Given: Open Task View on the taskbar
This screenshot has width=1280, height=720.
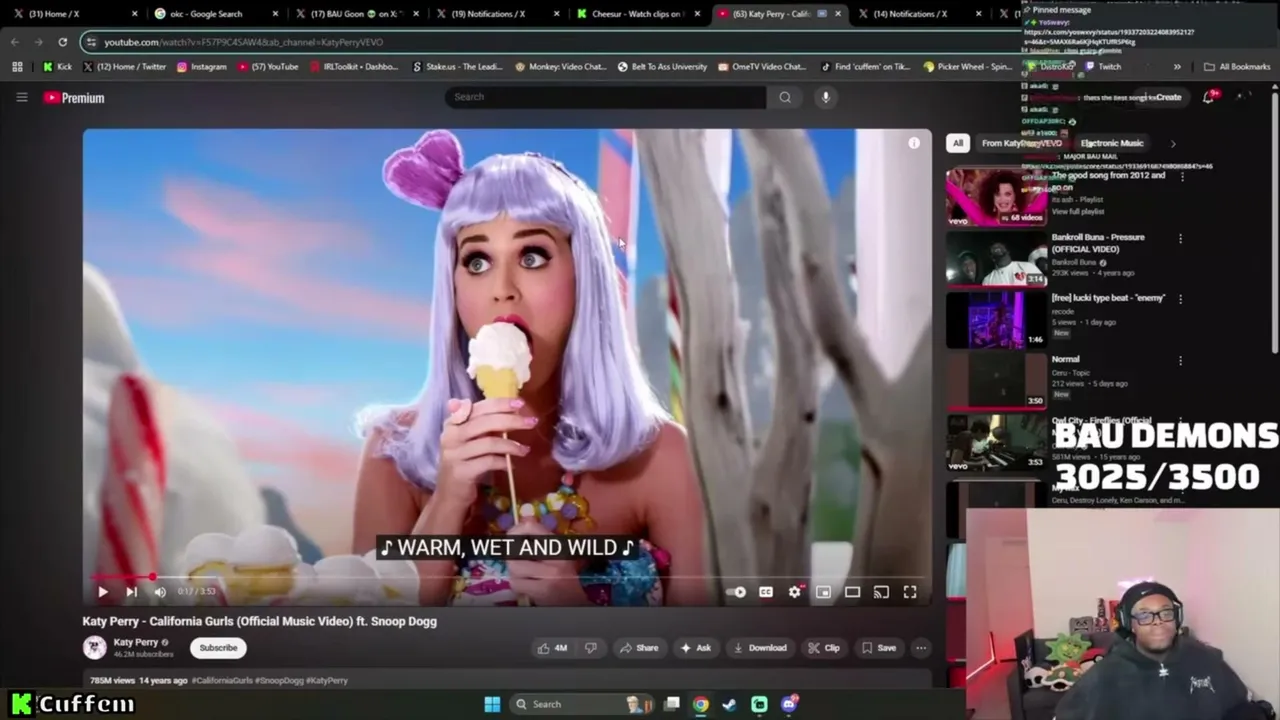Looking at the screenshot, I should point(672,704).
